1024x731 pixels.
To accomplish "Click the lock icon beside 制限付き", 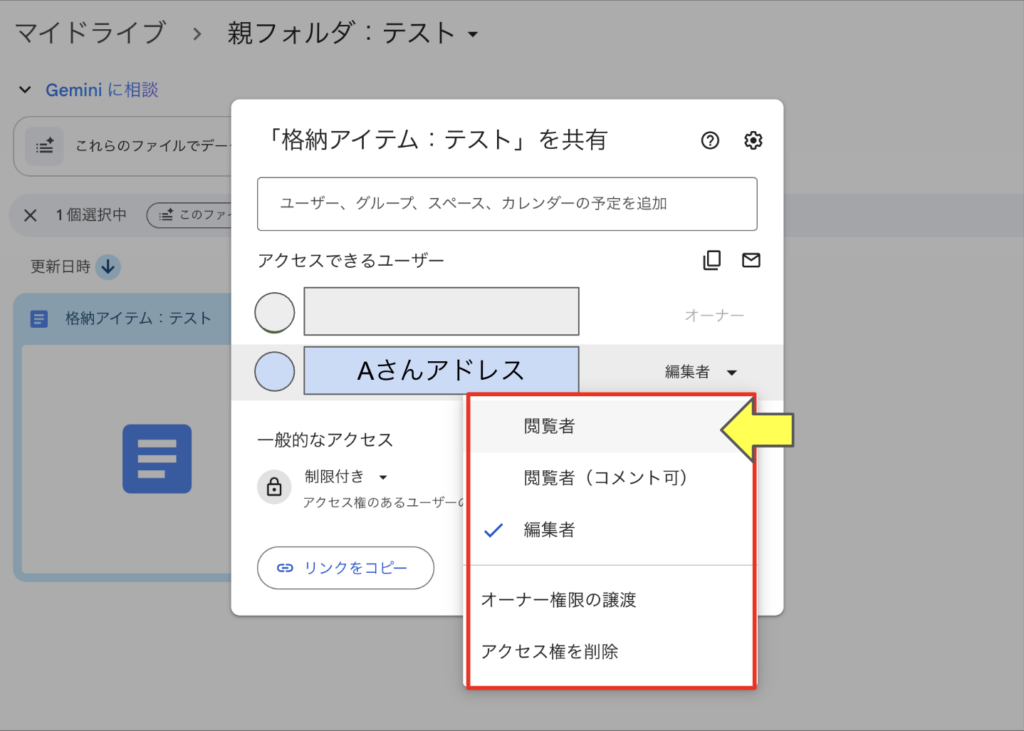I will click(x=273, y=487).
